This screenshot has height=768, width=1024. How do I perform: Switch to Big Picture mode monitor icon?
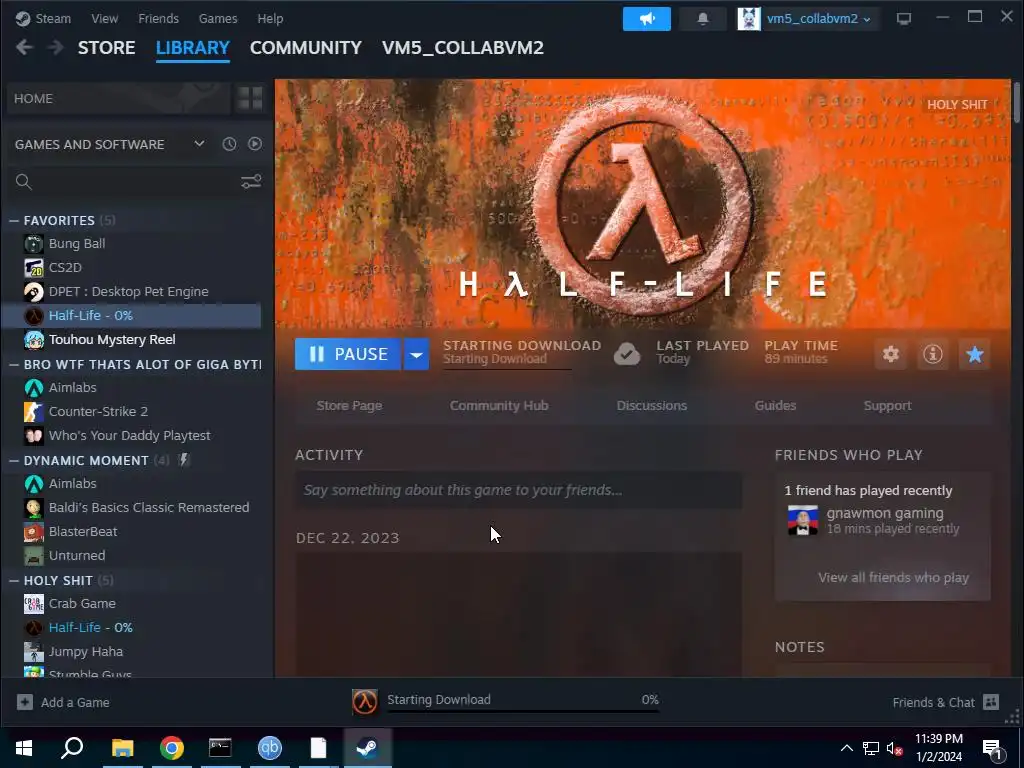[x=904, y=19]
